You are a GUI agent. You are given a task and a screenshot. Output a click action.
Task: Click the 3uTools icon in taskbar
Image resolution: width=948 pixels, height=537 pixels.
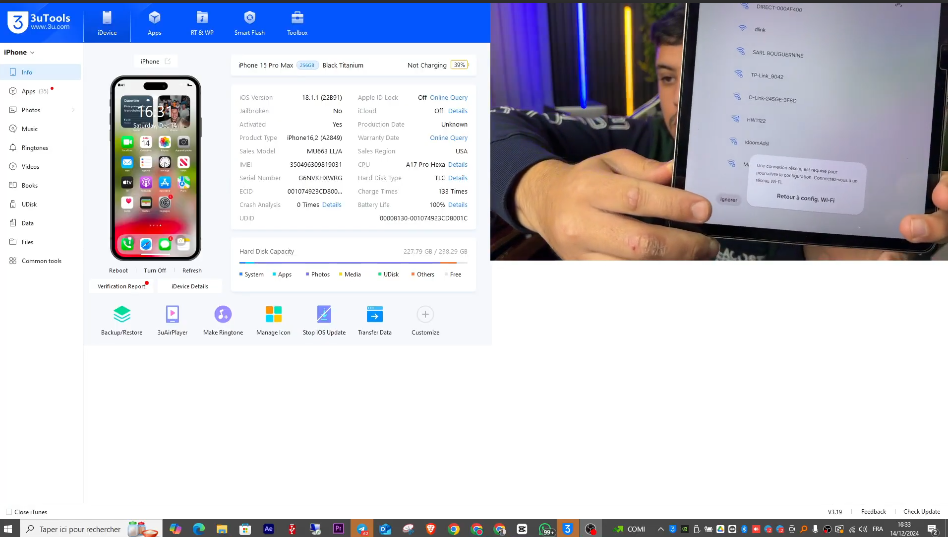point(567,529)
